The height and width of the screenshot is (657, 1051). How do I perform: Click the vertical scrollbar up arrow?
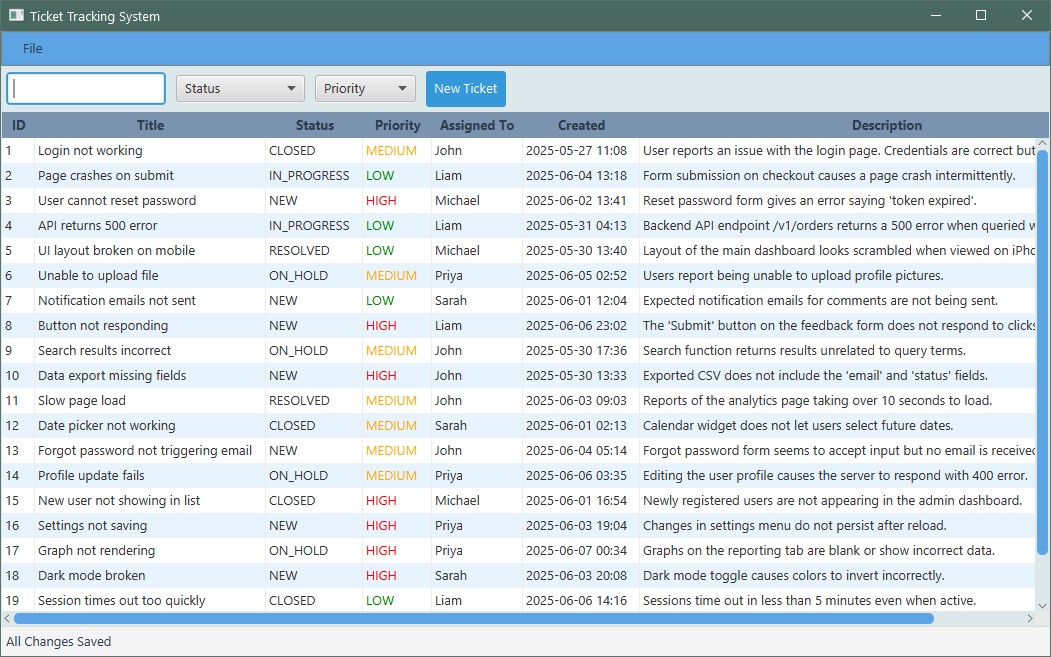1042,143
